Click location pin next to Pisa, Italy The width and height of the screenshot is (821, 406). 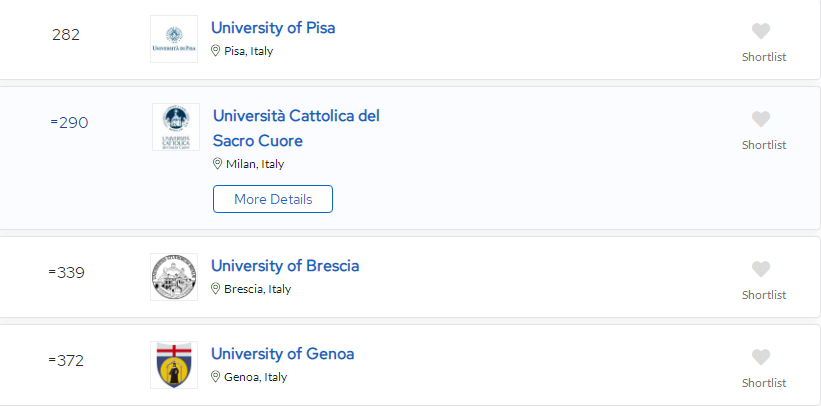click(x=215, y=51)
